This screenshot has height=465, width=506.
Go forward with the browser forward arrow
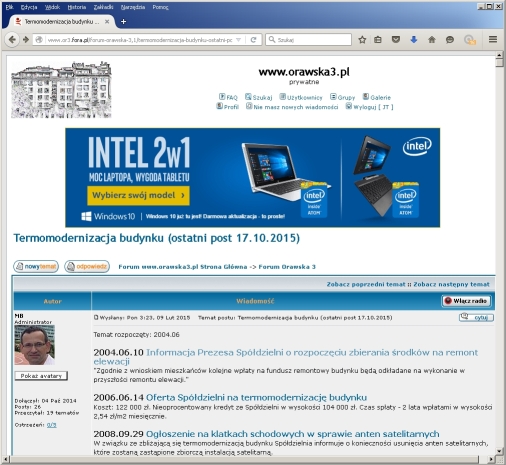[26, 40]
